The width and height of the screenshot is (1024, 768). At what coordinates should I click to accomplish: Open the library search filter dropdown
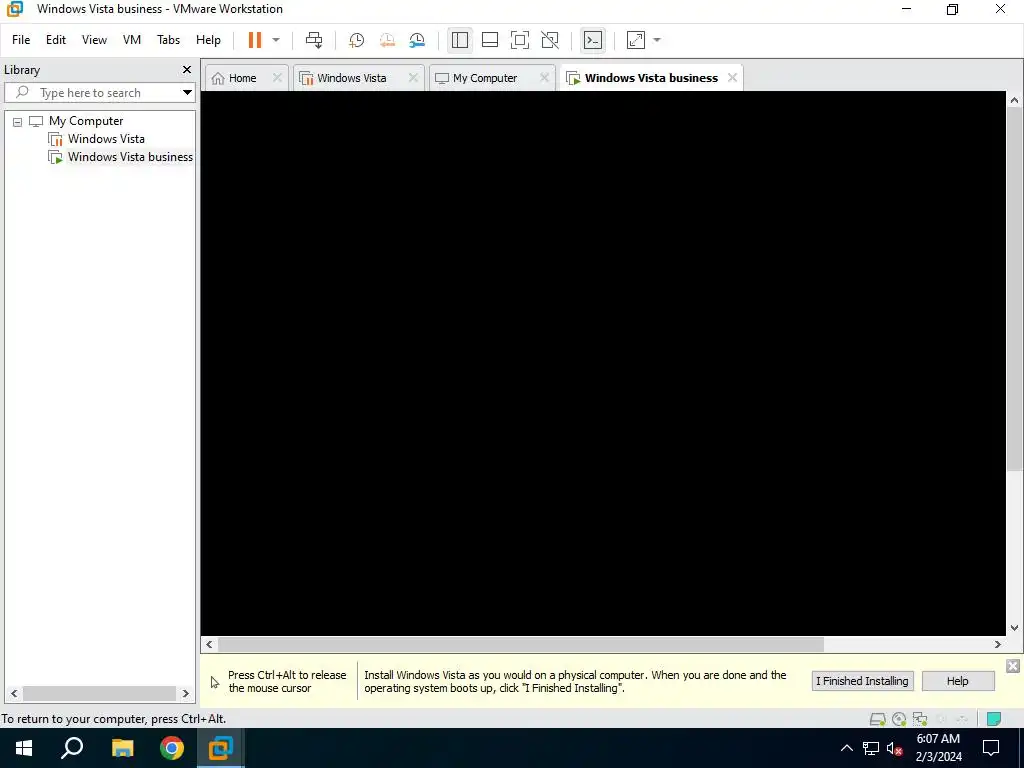pos(187,93)
